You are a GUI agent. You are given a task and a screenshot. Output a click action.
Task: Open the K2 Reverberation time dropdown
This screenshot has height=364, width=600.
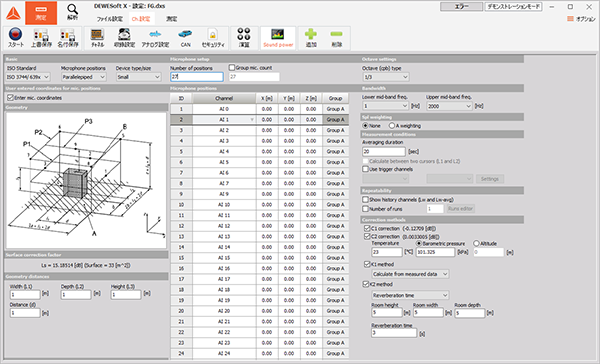[410, 295]
